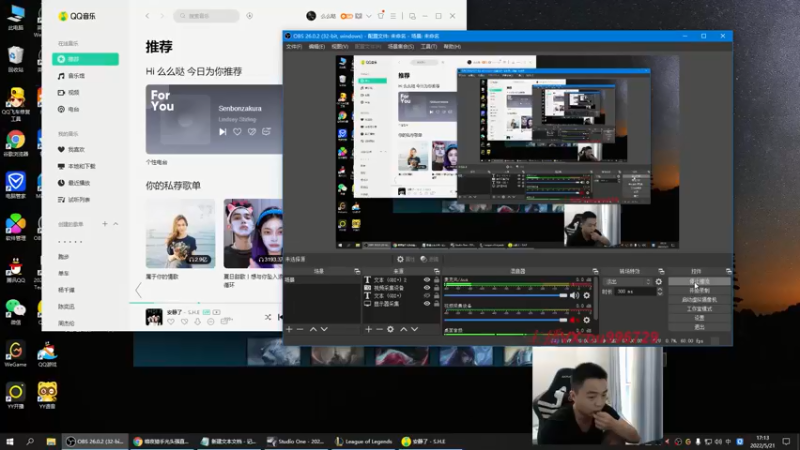Open settings gear for 麦克风/Aux mixer channel

point(587,295)
